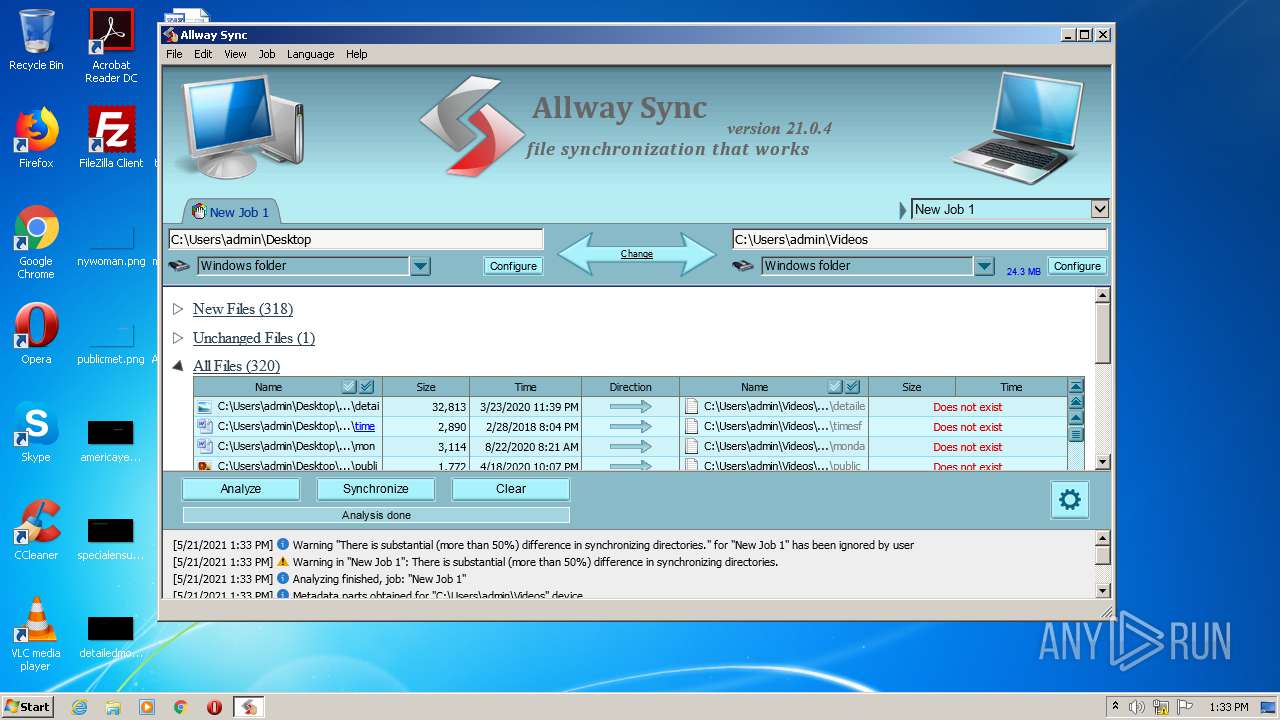The width and height of the screenshot is (1280, 720).
Task: Uncheck all in right Name column header
Action: click(835, 387)
